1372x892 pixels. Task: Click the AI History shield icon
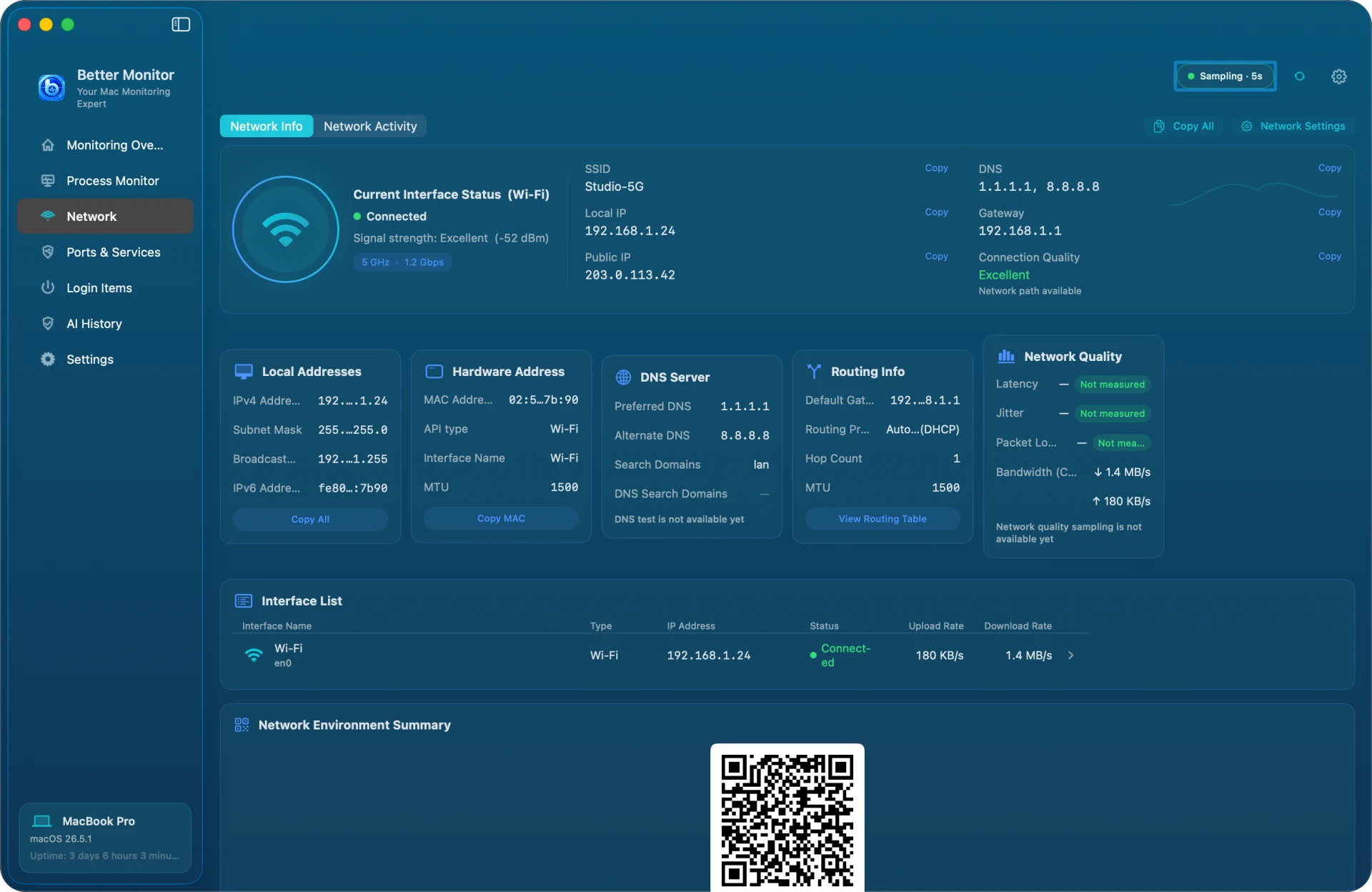48,324
